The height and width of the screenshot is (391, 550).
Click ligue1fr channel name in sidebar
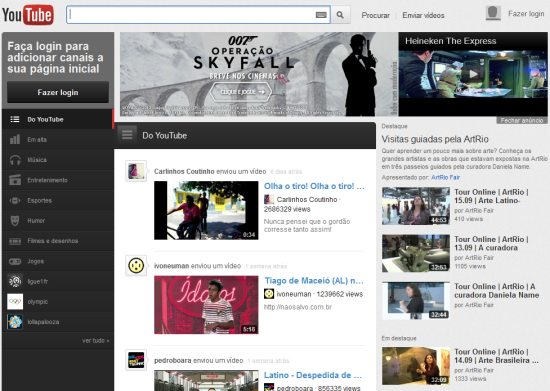(38, 282)
